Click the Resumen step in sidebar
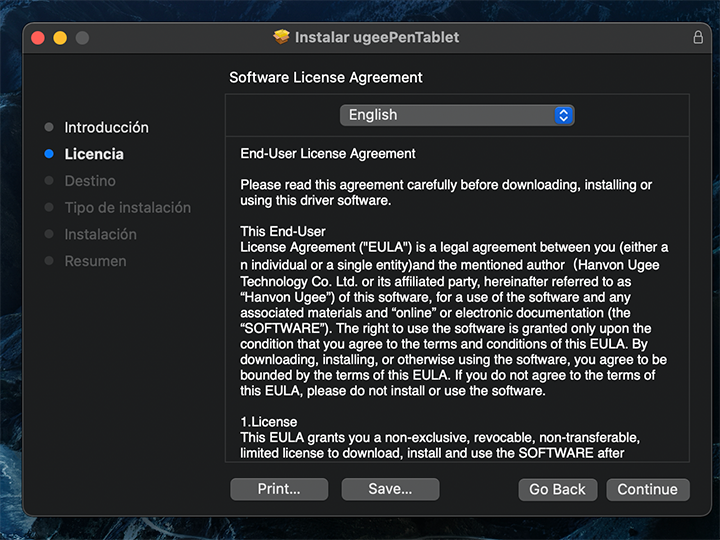 (95, 261)
